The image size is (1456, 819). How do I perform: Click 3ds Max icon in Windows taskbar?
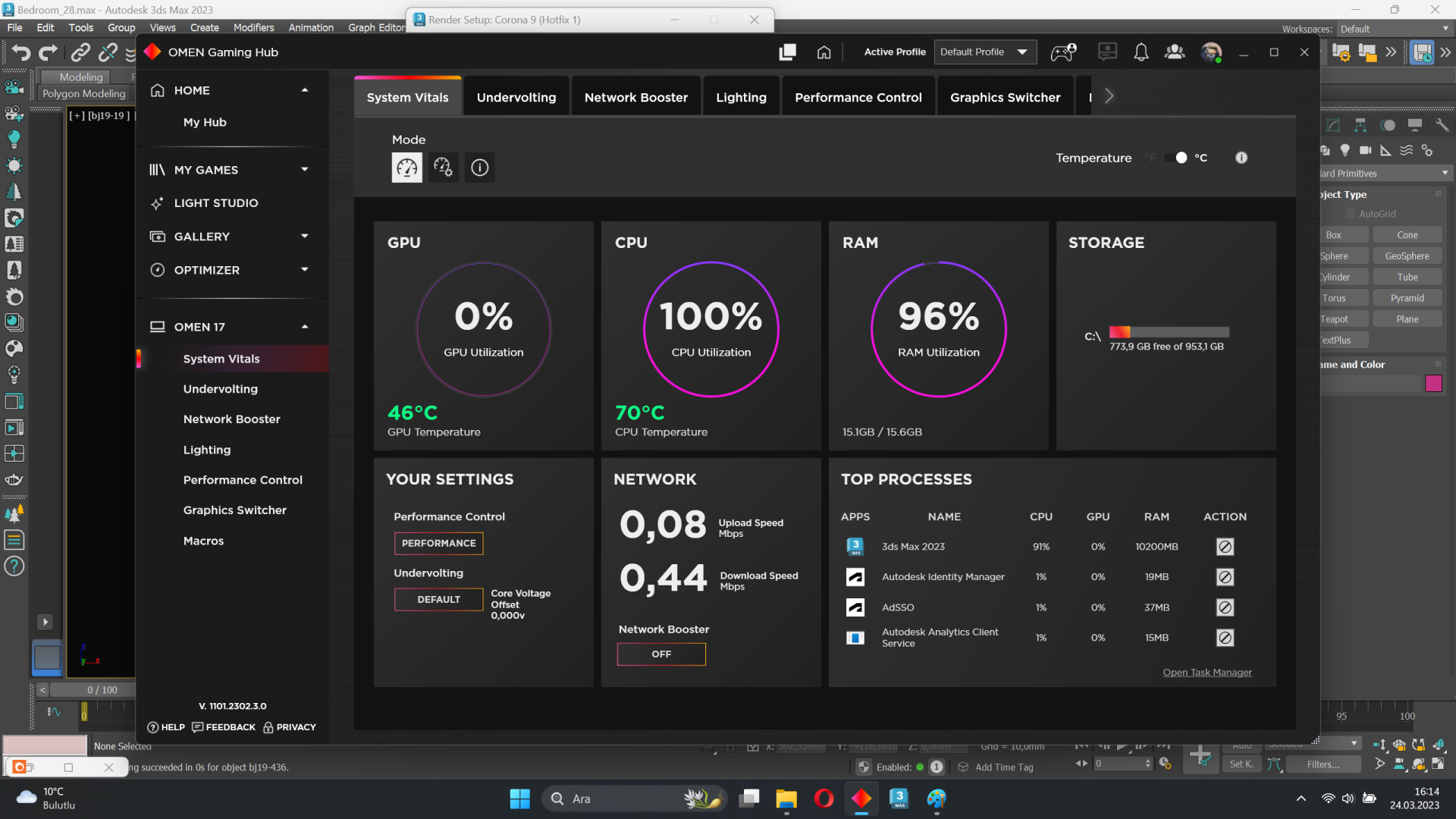click(899, 799)
